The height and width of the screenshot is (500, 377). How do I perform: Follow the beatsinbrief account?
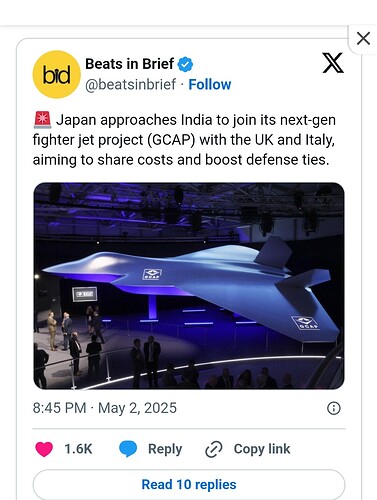click(210, 85)
